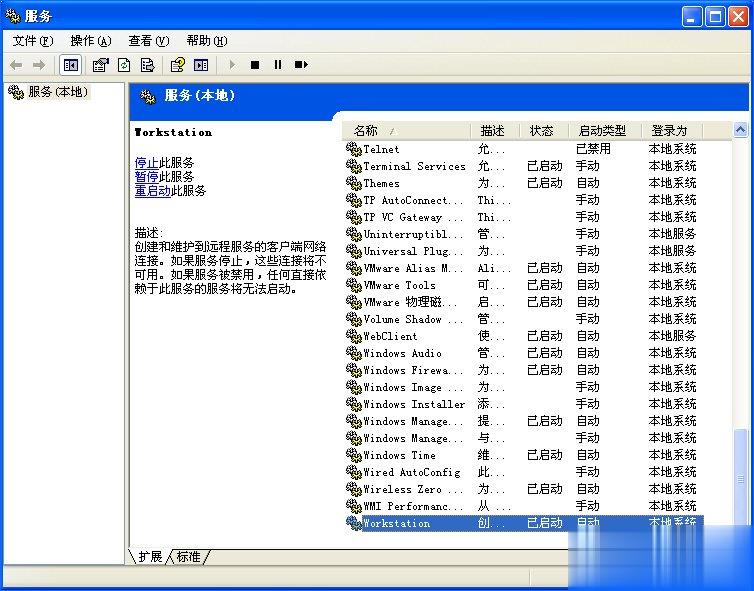Sort by the 状态 column header
The image size is (754, 591).
coord(544,130)
